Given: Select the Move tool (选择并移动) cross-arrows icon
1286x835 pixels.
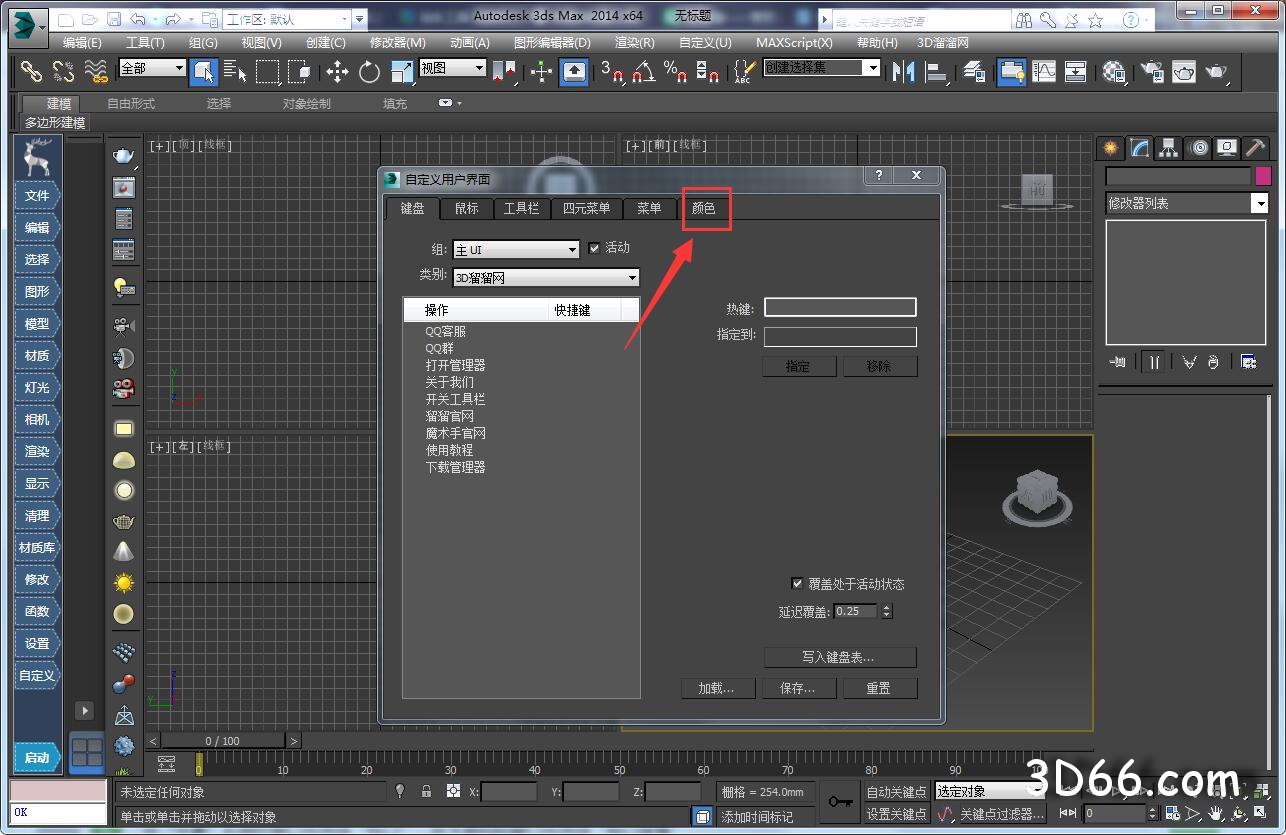Looking at the screenshot, I should [338, 71].
